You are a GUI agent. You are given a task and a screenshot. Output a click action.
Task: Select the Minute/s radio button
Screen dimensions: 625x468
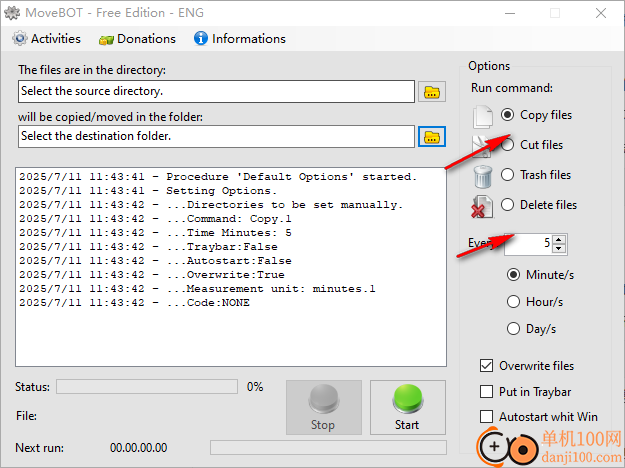[x=513, y=275]
